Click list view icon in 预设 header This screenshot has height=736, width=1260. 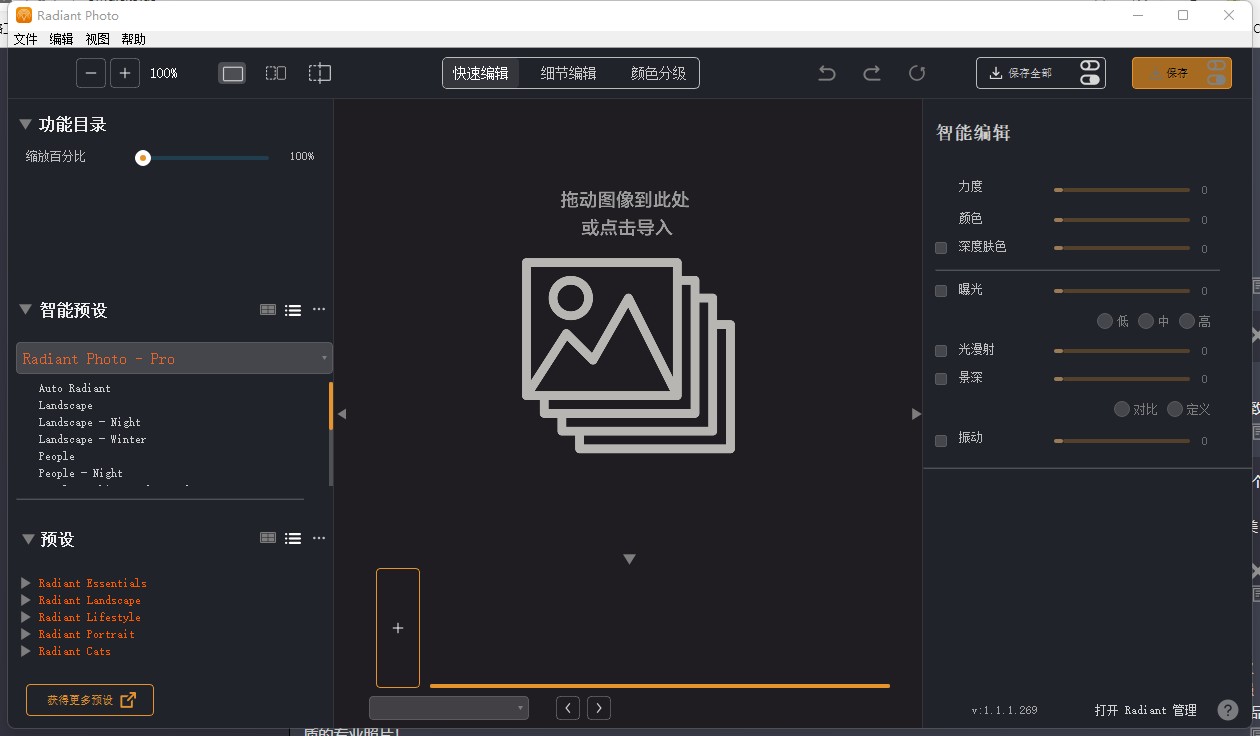[x=293, y=538]
